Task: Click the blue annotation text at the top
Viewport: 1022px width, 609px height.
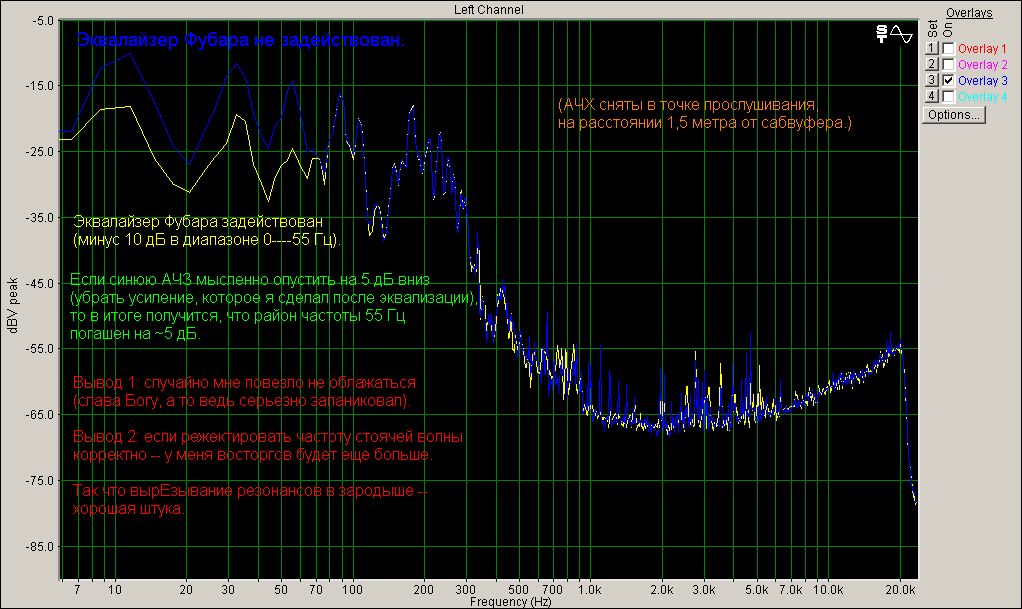Action: (x=241, y=41)
